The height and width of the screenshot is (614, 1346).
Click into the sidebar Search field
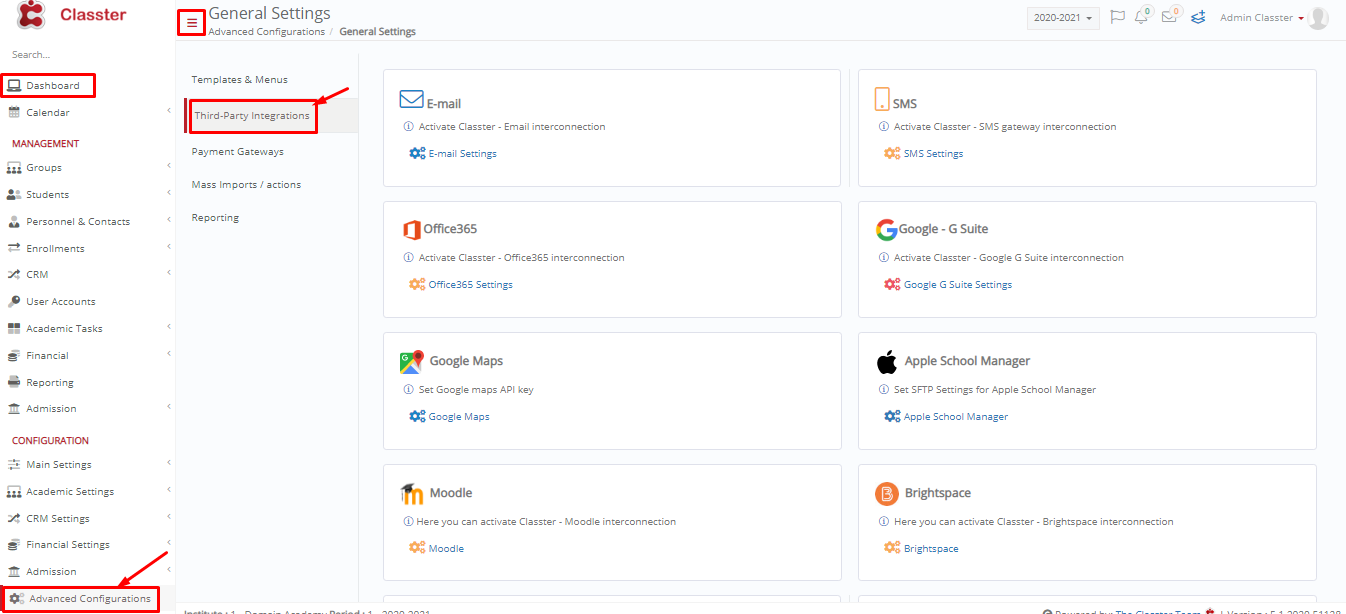click(87, 55)
